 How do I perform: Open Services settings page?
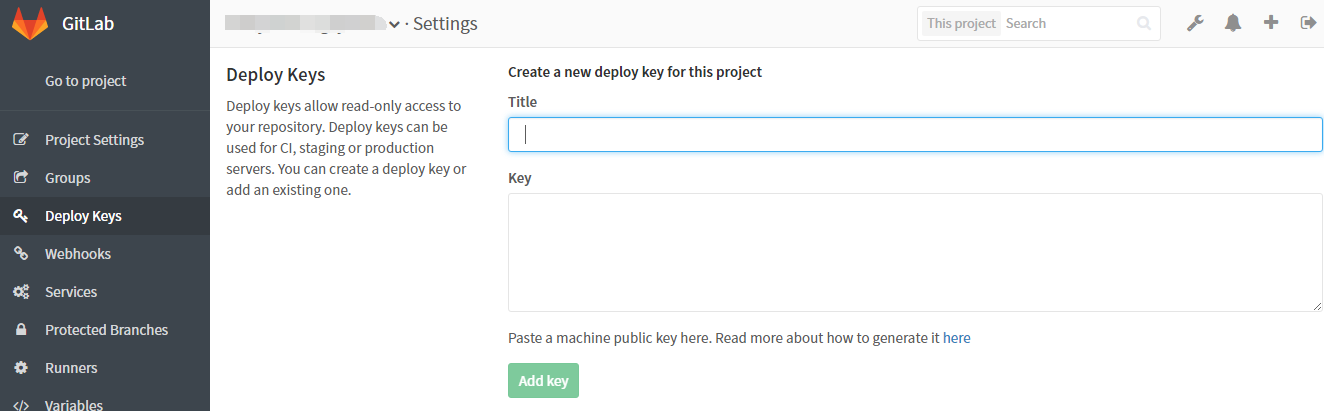[x=71, y=292]
